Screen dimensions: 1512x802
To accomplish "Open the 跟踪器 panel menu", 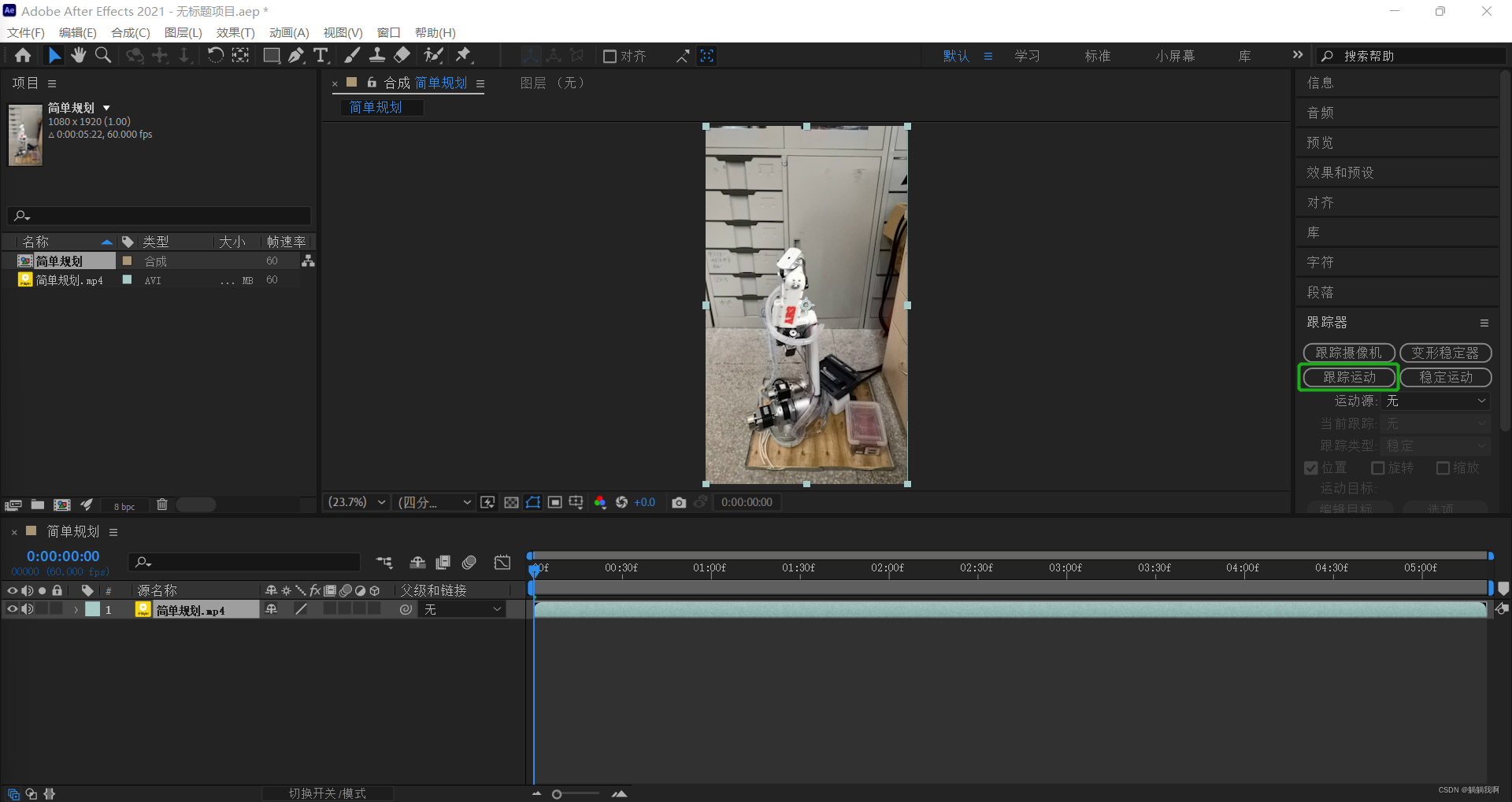I will click(x=1484, y=323).
